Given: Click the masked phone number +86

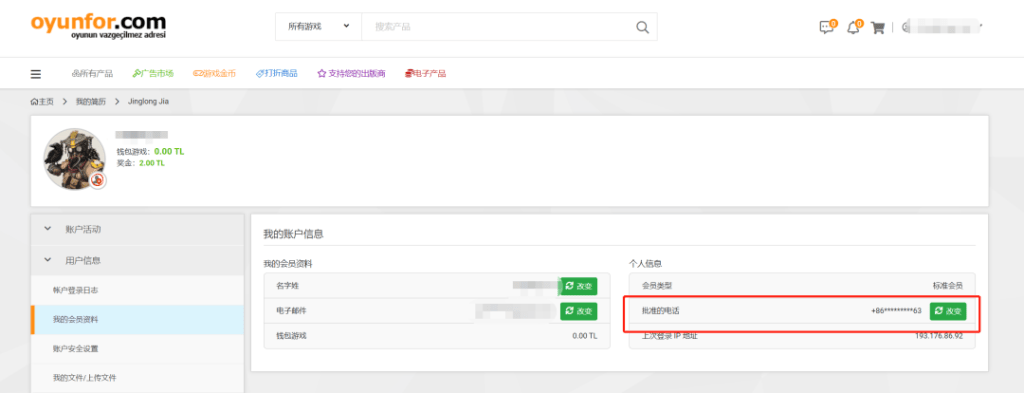Looking at the screenshot, I should (x=896, y=311).
